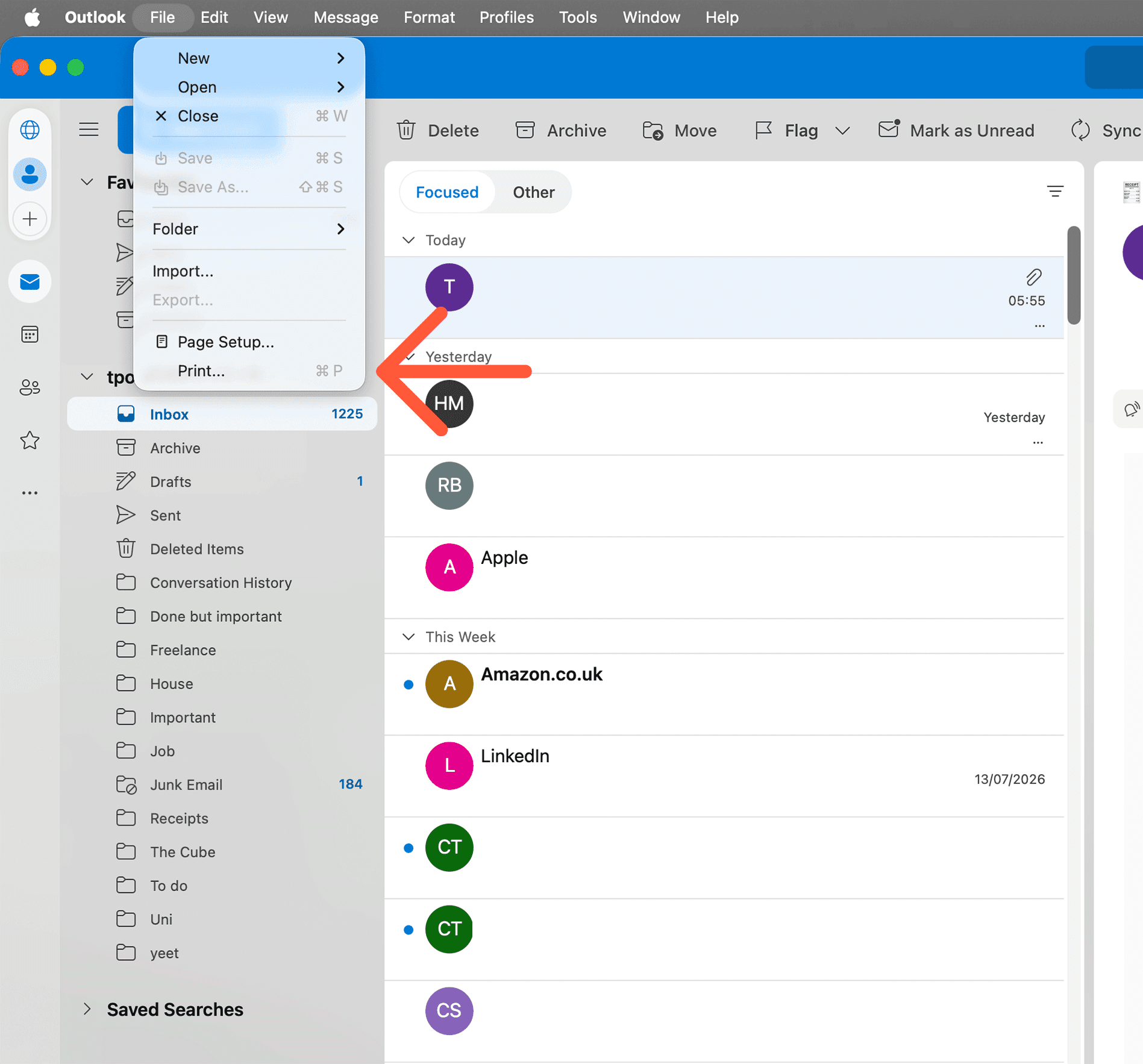Open the Edit menu
This screenshot has width=1143, height=1064.
pos(214,17)
